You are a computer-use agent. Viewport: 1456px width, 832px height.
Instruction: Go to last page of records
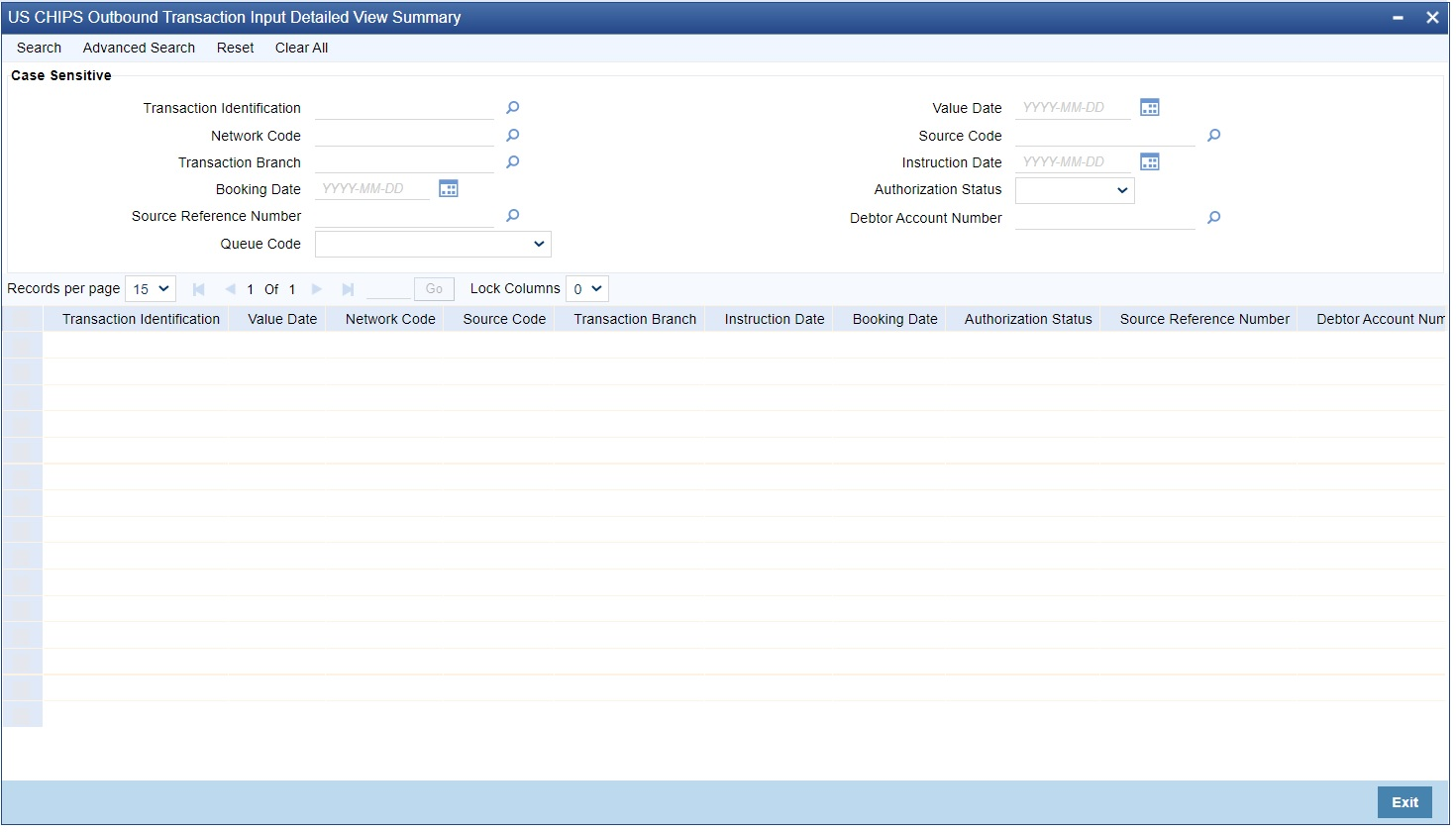click(x=348, y=289)
